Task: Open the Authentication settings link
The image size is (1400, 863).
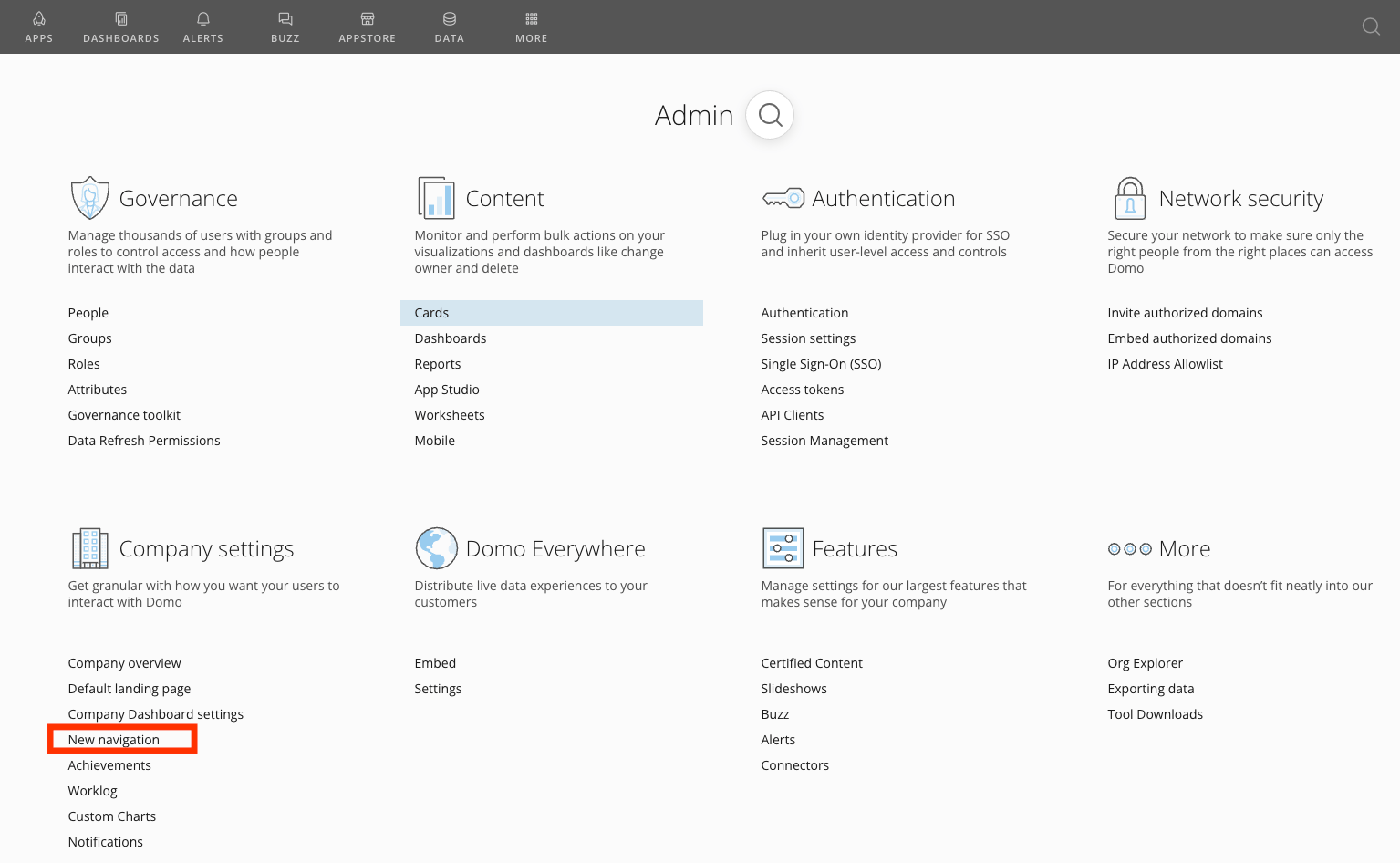Action: coord(804,313)
